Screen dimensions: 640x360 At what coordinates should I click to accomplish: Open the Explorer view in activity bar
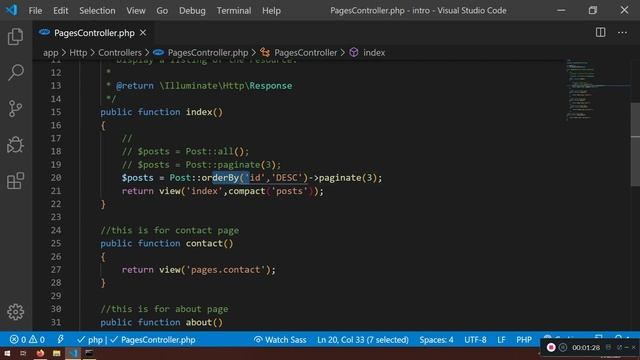(16, 37)
